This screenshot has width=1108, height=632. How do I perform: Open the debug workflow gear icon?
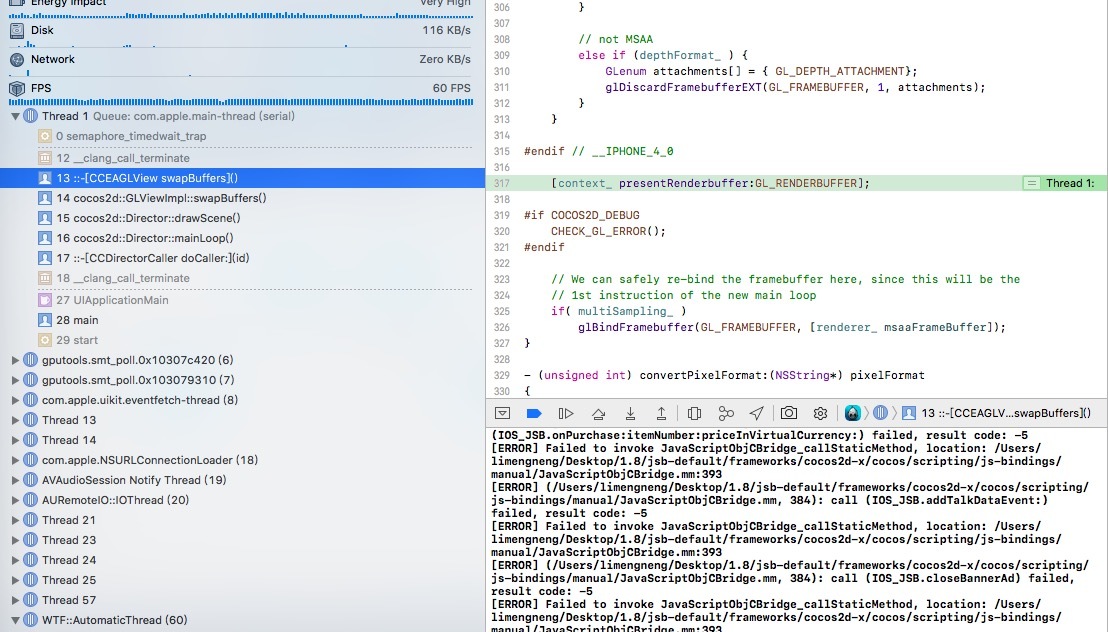pos(820,413)
